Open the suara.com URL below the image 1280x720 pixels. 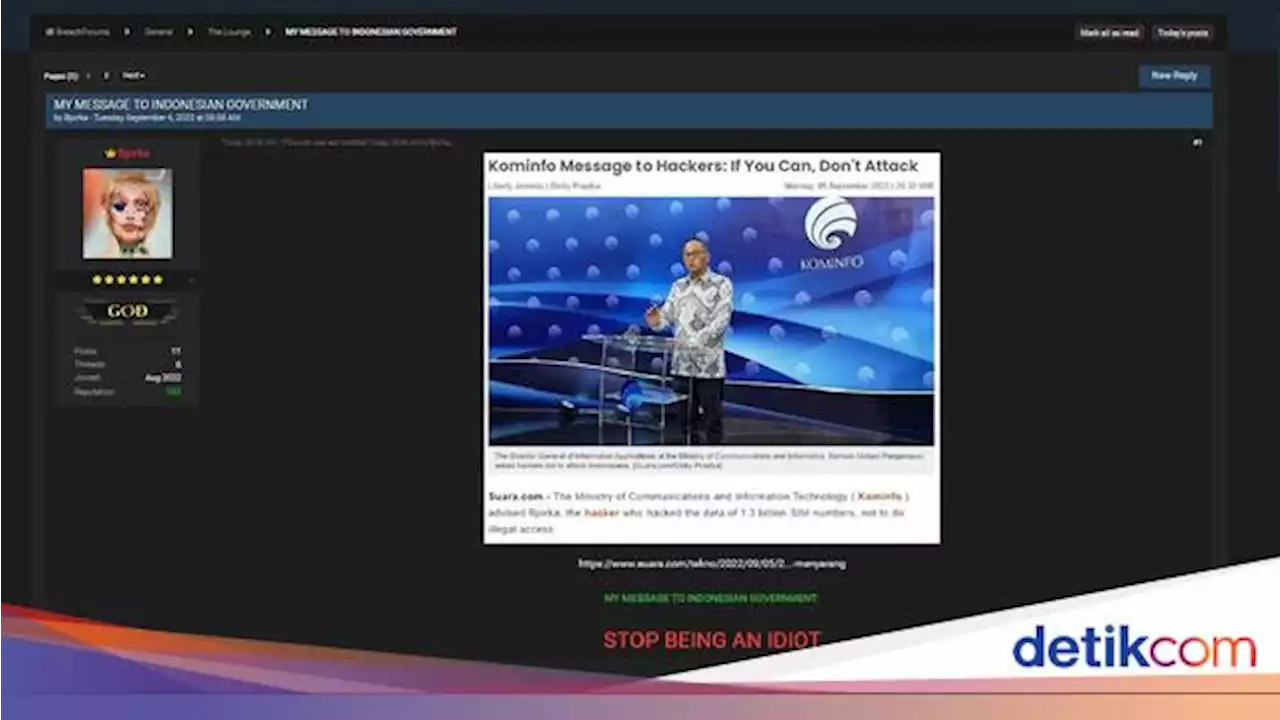point(712,564)
